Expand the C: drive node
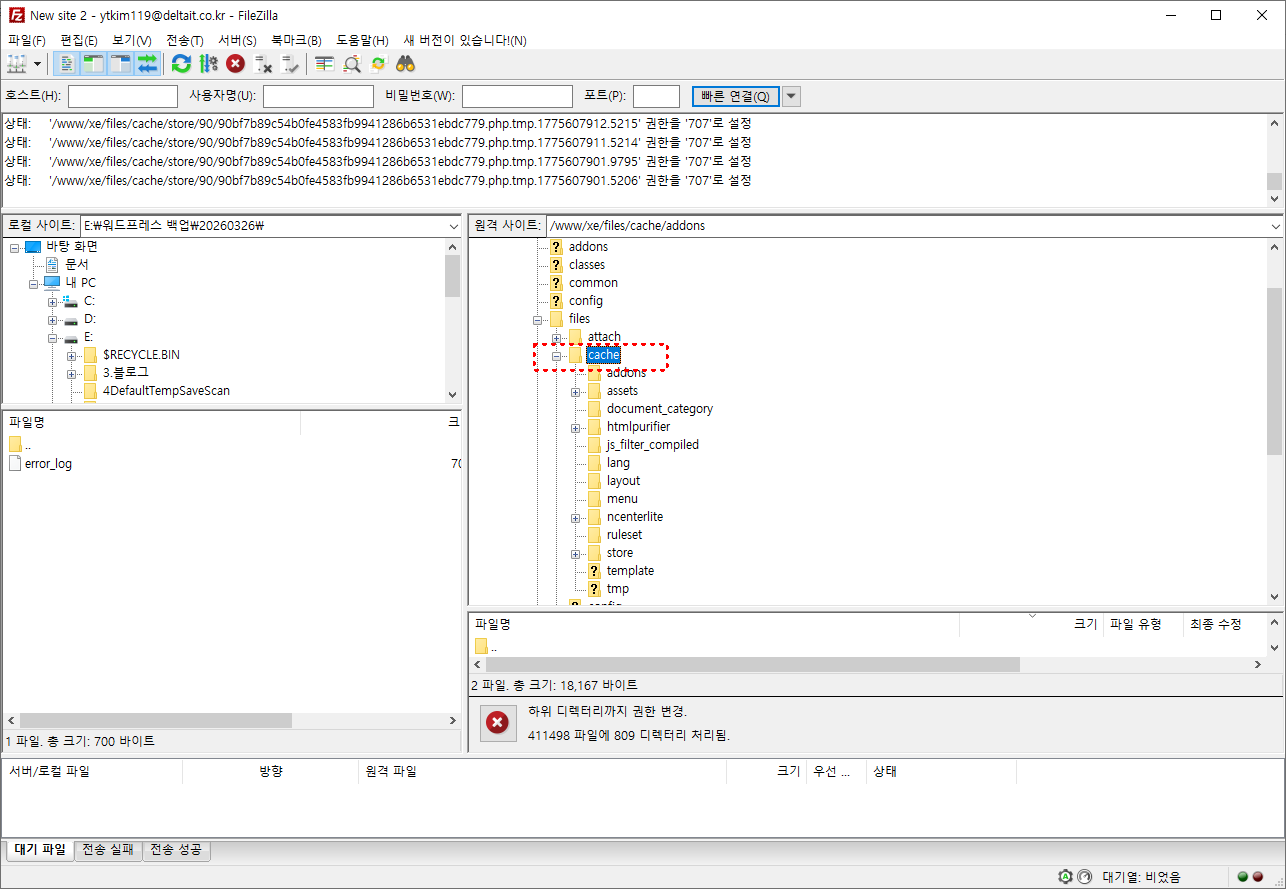 coord(52,301)
